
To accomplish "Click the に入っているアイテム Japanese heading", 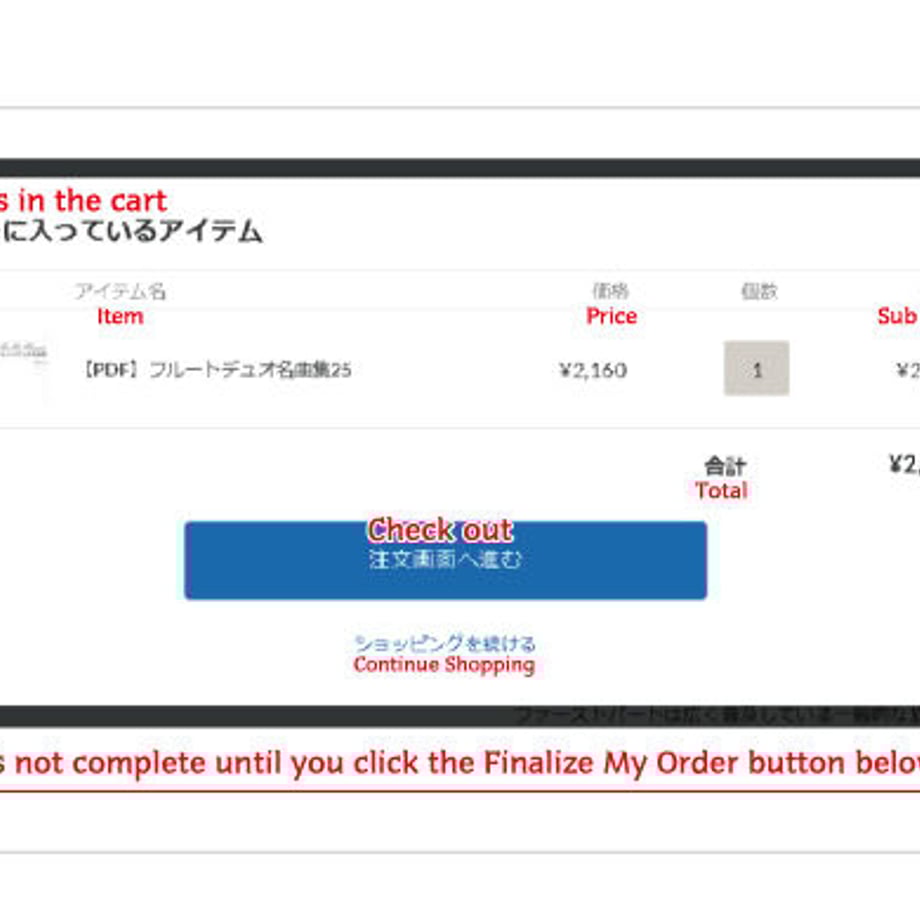I will tap(131, 230).
